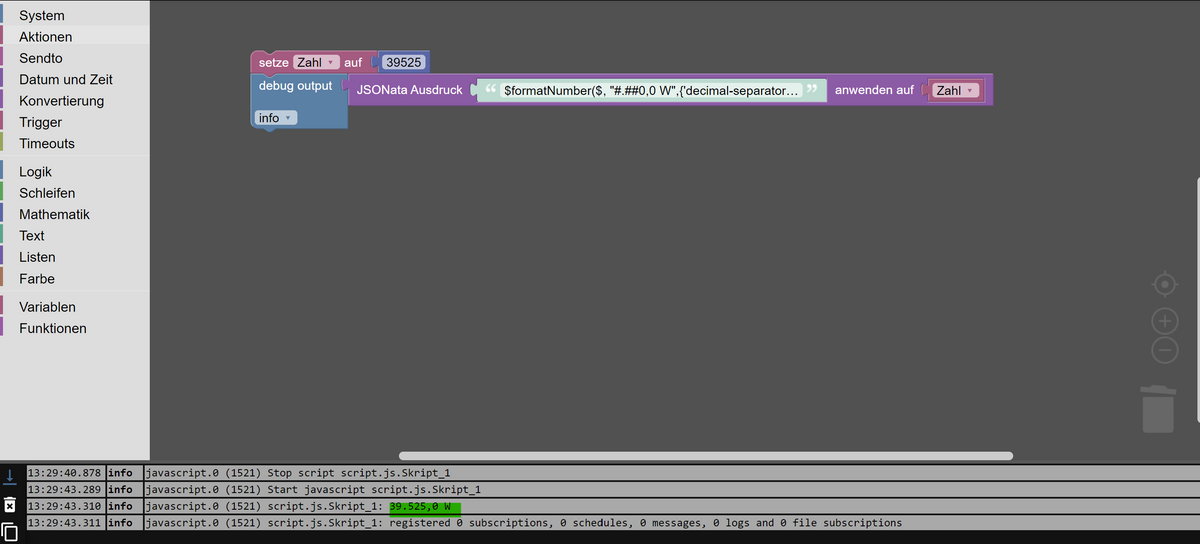The image size is (1200, 544).
Task: Select the JSONata Ausdruck block
Action: [409, 90]
